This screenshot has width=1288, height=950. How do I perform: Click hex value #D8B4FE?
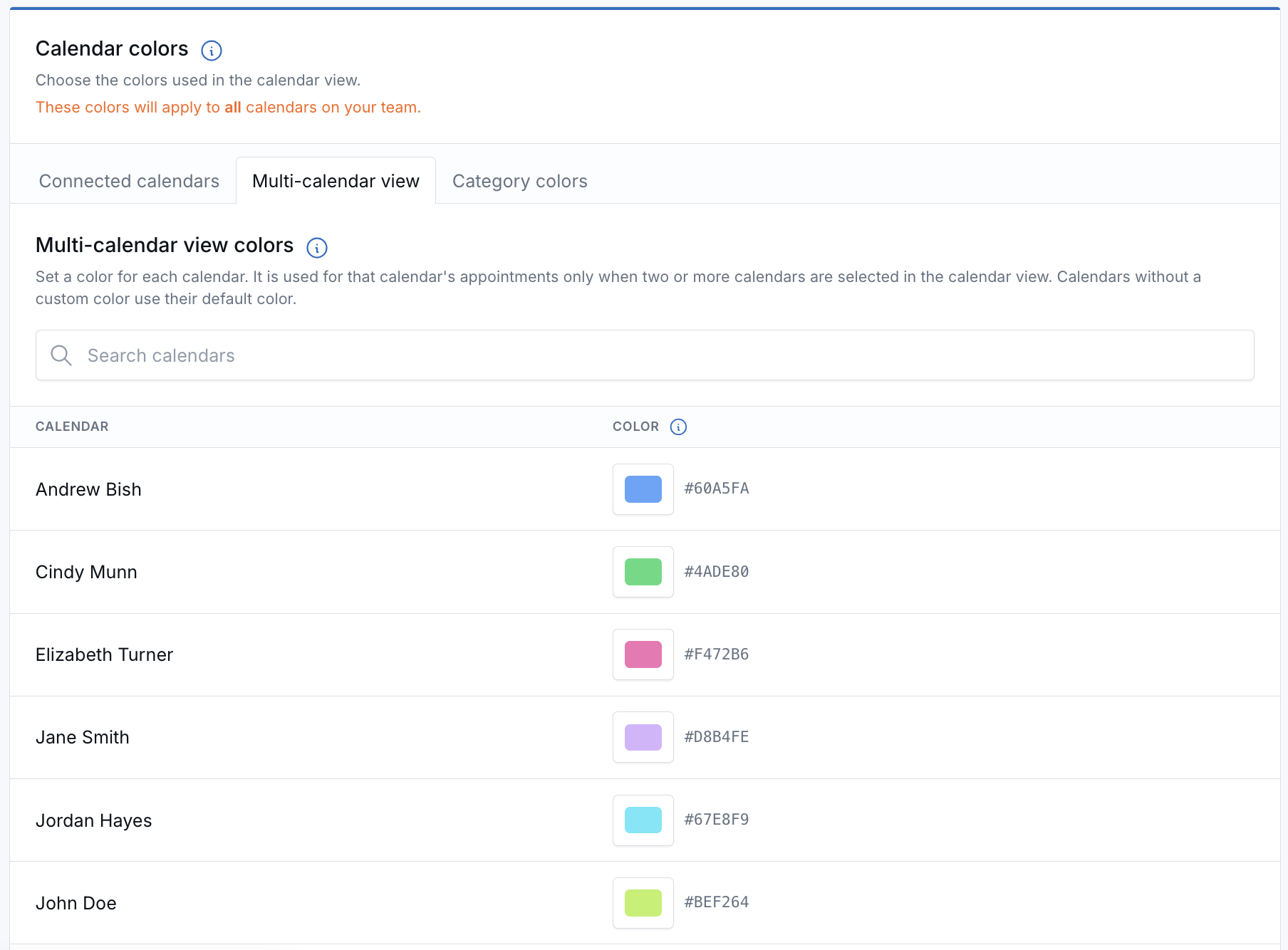(717, 736)
